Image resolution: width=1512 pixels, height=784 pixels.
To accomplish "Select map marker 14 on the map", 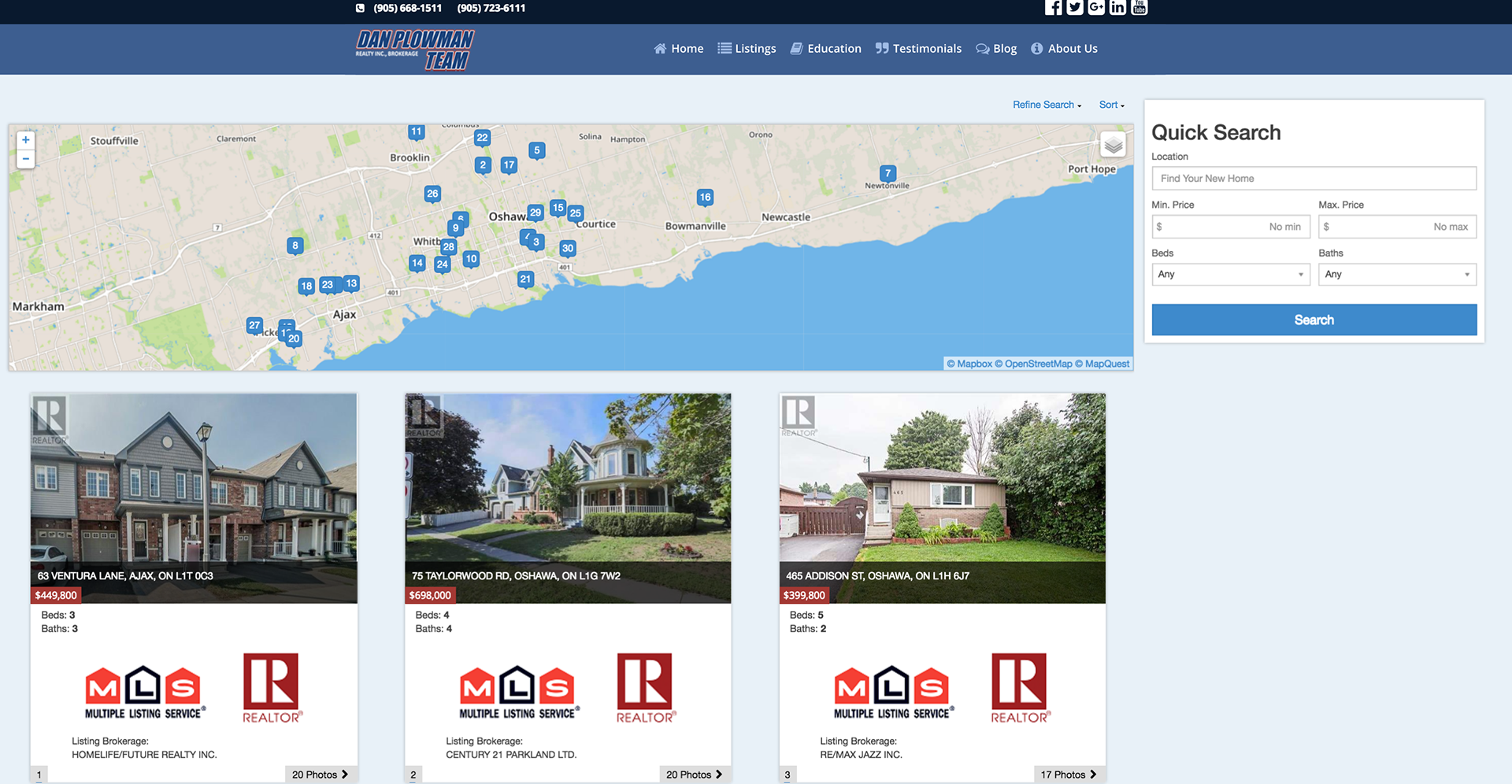I will (x=417, y=264).
